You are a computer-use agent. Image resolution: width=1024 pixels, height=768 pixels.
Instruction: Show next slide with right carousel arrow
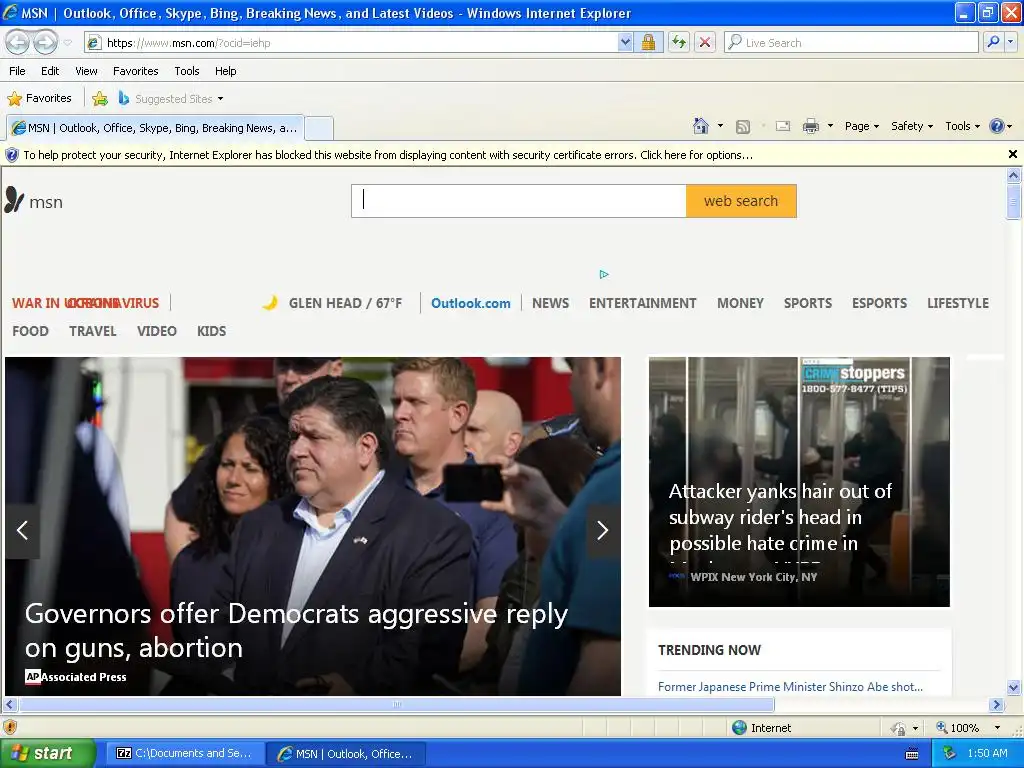[x=603, y=530]
